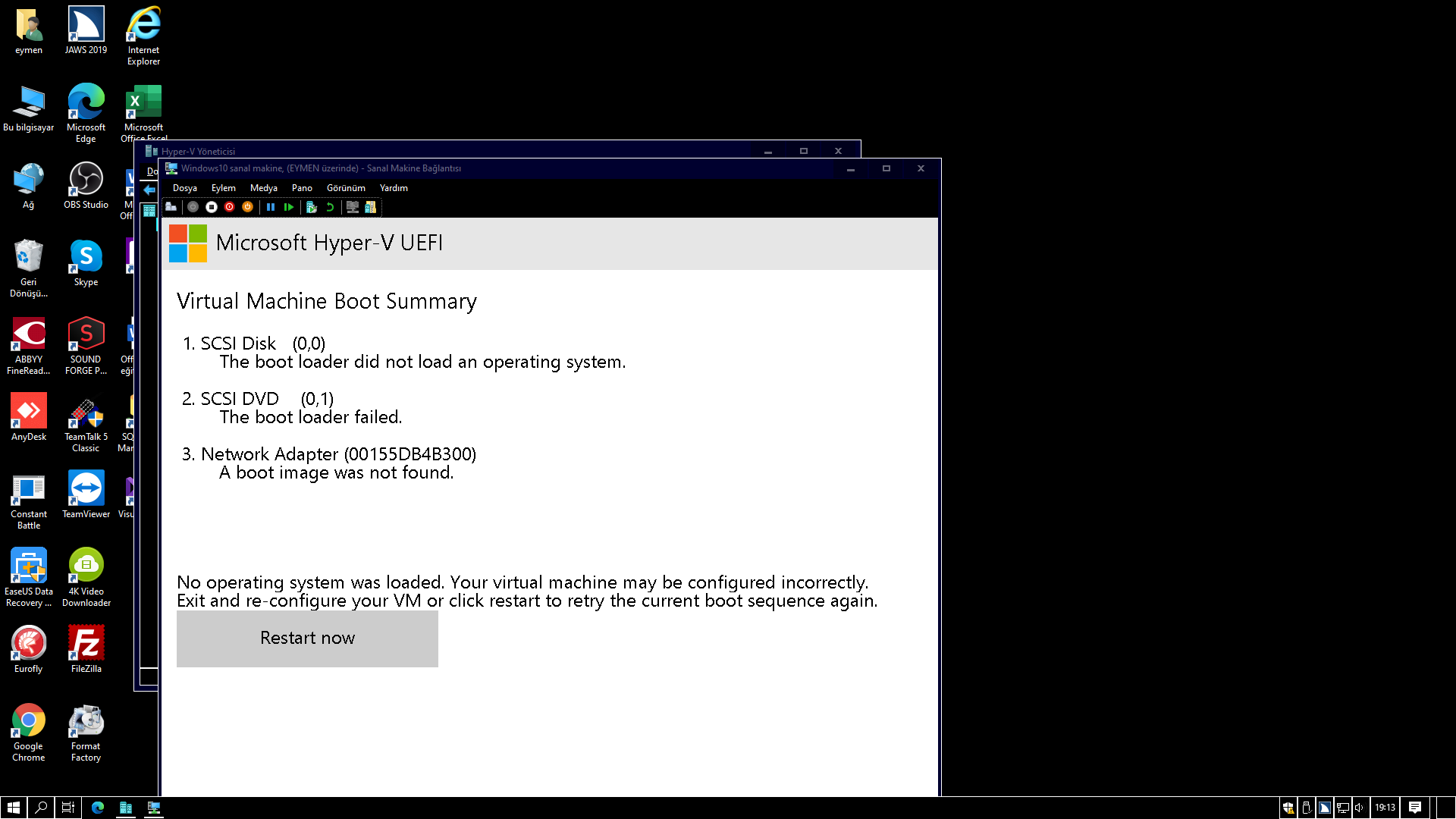Open the Yardım menu
Image resolution: width=1456 pixels, height=819 pixels.
(x=394, y=188)
